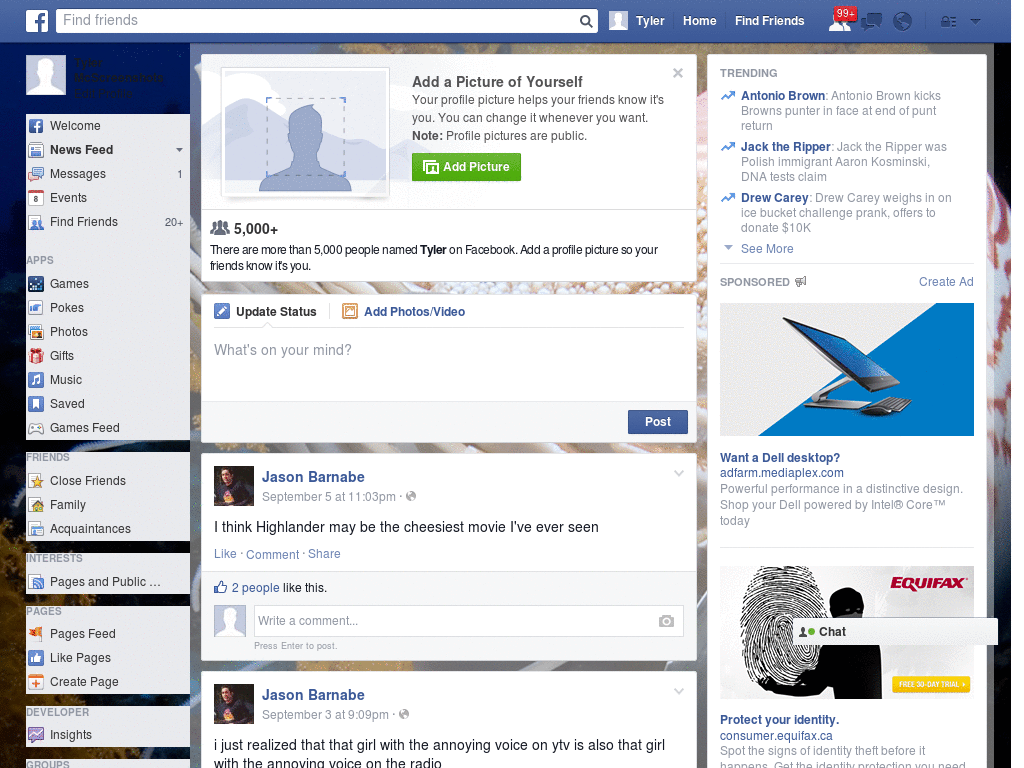Click the September 5 at 11:03pm timestamp
1024x768 pixels.
pos(328,497)
